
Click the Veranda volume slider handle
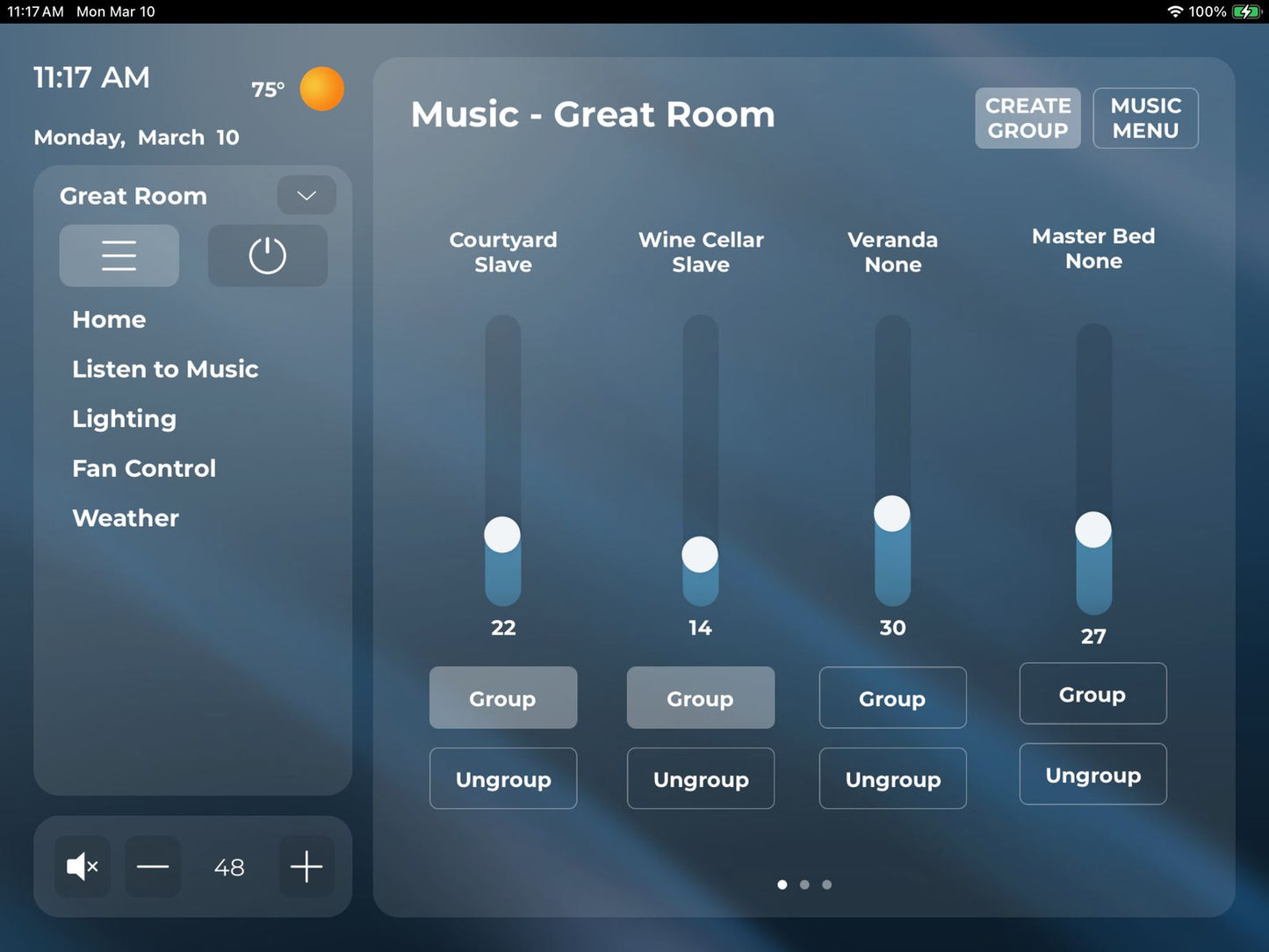pos(892,514)
